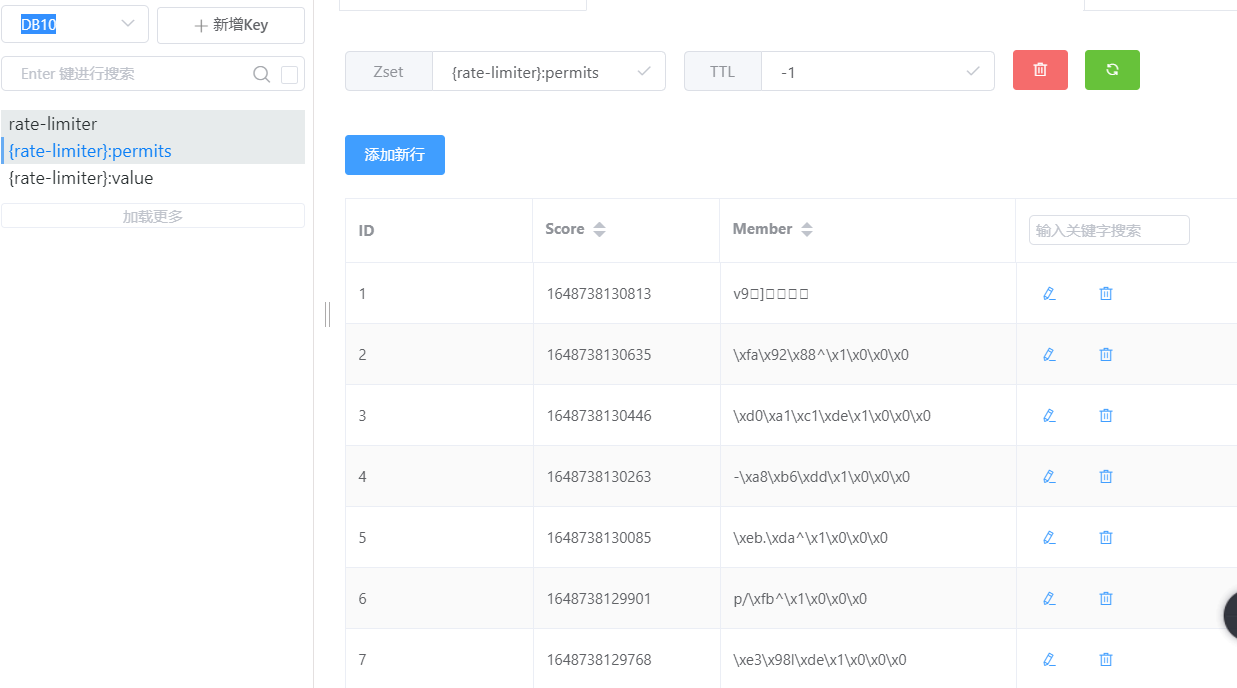Sort the table by Score column
This screenshot has width=1237, height=688.
599,229
